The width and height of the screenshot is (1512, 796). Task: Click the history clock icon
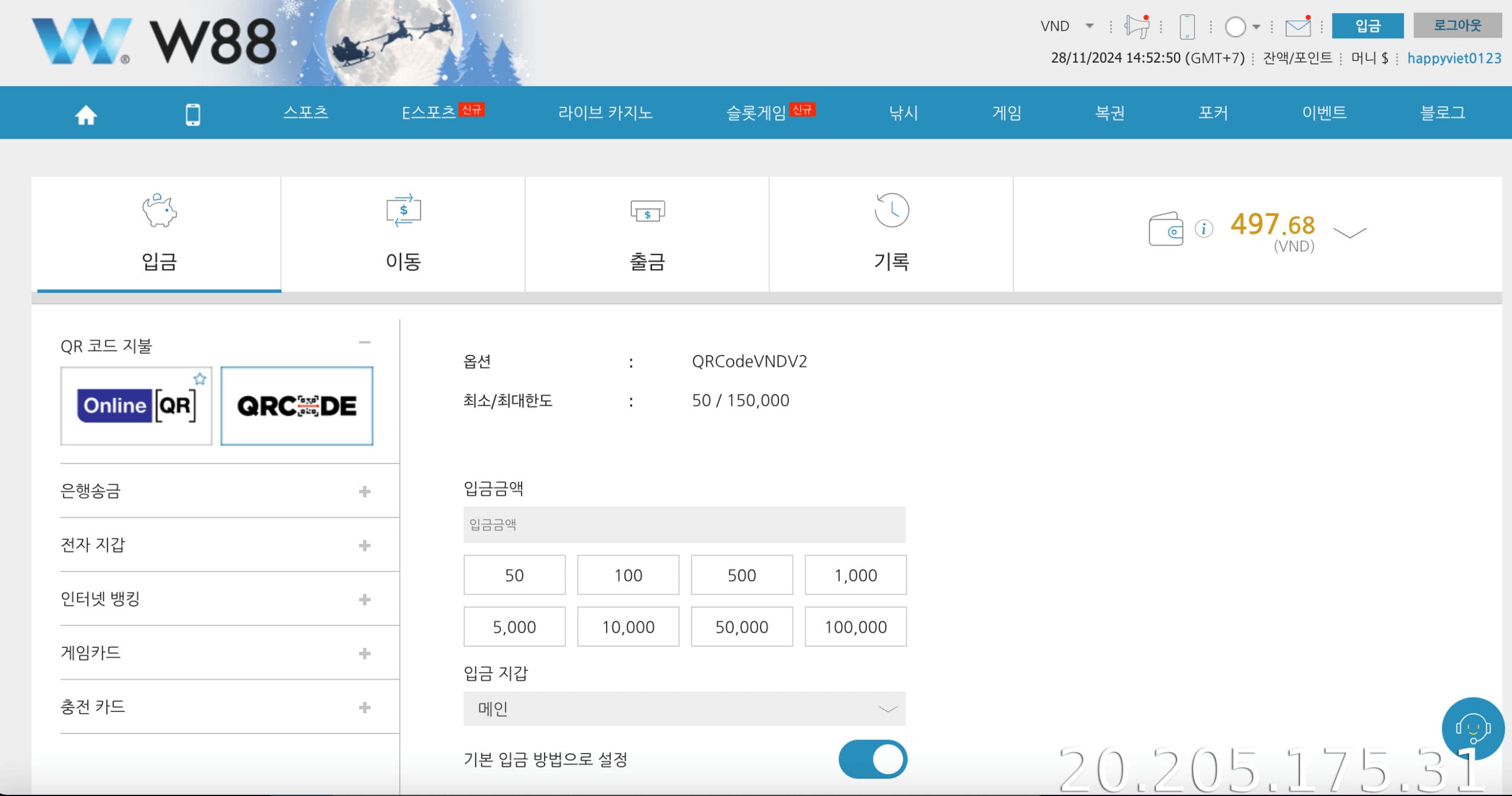(891, 210)
